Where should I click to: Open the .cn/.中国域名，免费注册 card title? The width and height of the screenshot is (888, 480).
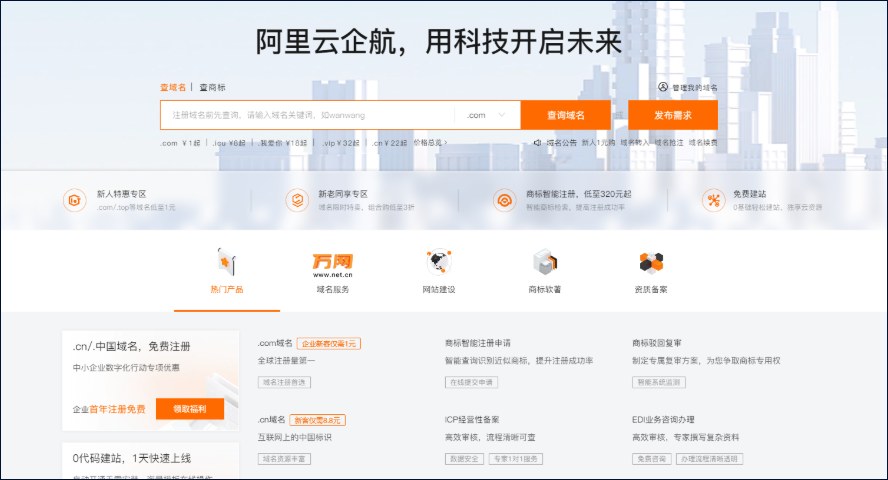coord(131,346)
